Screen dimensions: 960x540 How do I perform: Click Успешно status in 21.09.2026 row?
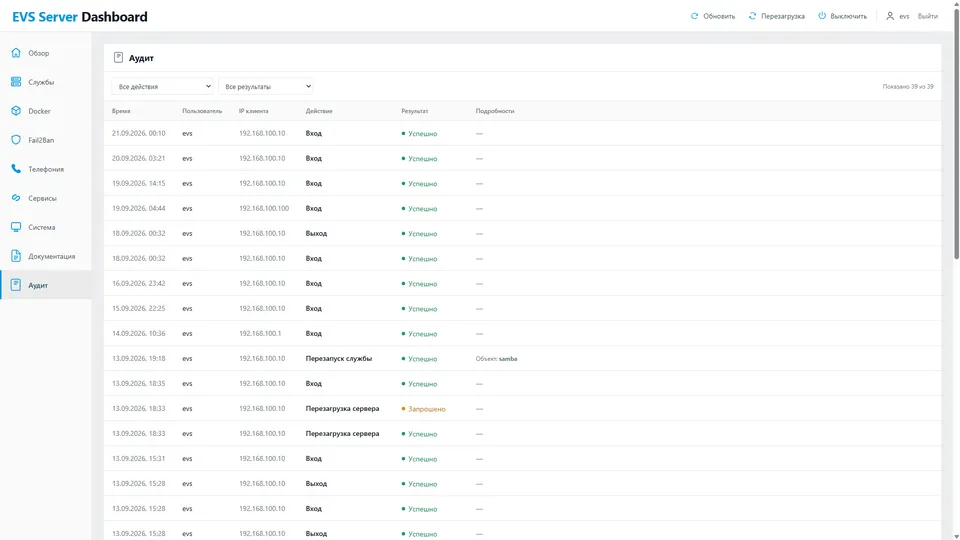419,133
